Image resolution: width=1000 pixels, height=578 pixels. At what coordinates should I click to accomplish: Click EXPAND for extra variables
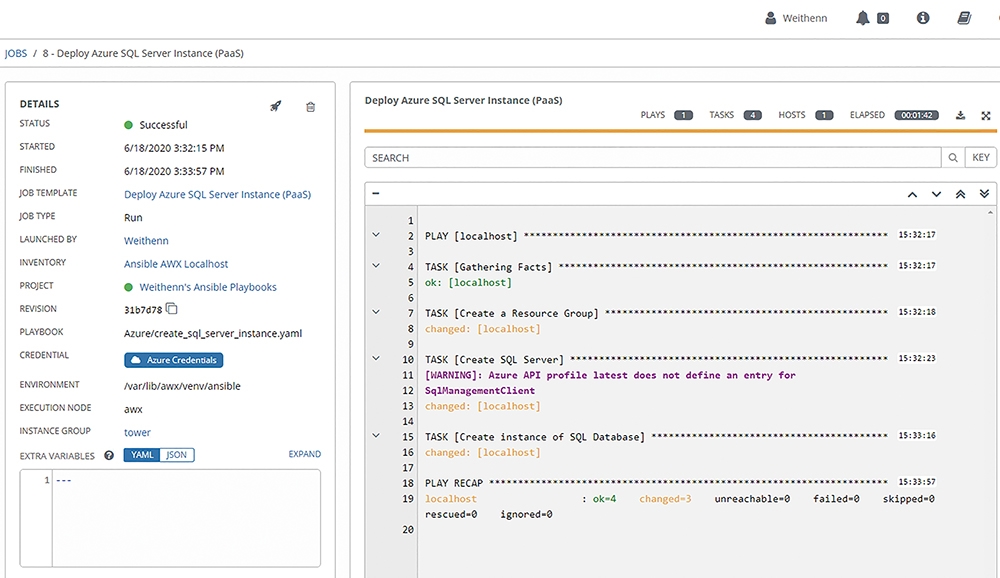tap(304, 454)
